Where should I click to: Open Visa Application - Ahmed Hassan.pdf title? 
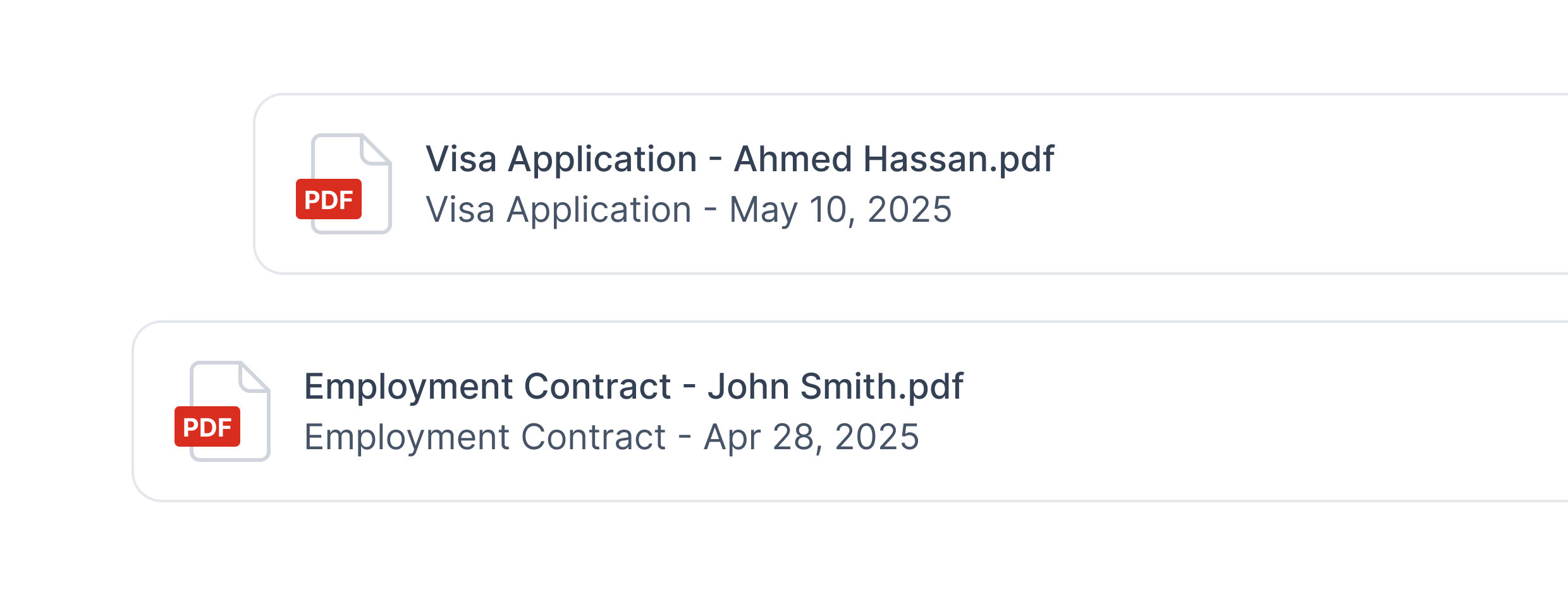coord(740,159)
